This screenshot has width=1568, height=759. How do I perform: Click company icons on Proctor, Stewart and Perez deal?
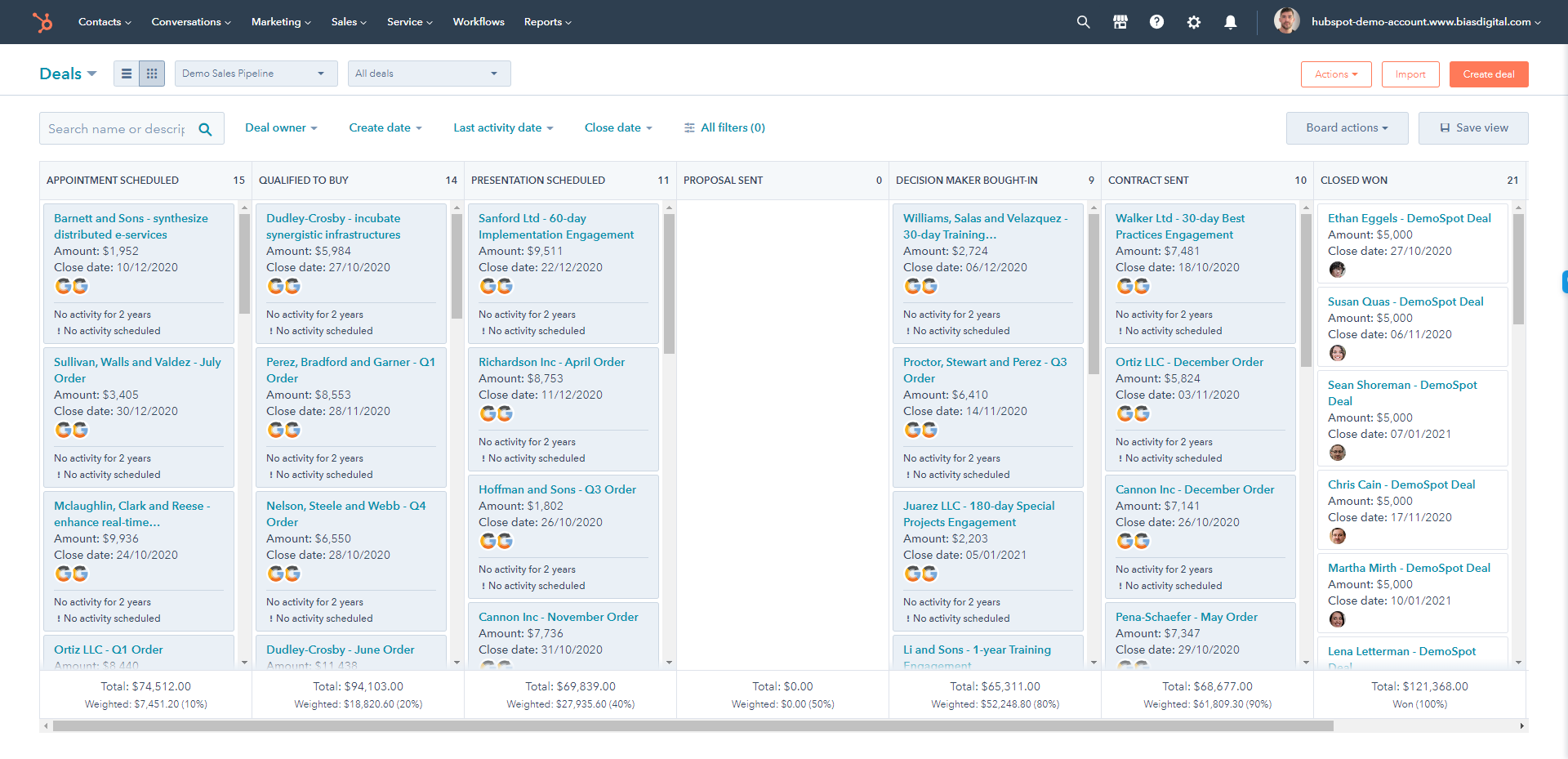921,430
